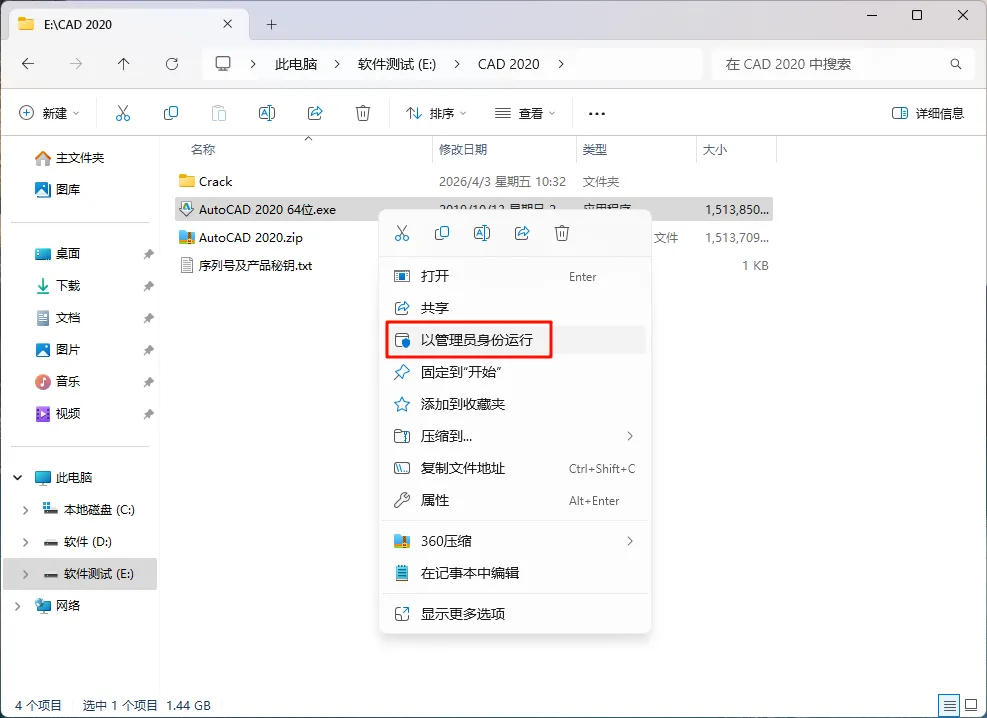Open 属性 from the context menu
This screenshot has height=718, width=987.
pyautogui.click(x=515, y=501)
